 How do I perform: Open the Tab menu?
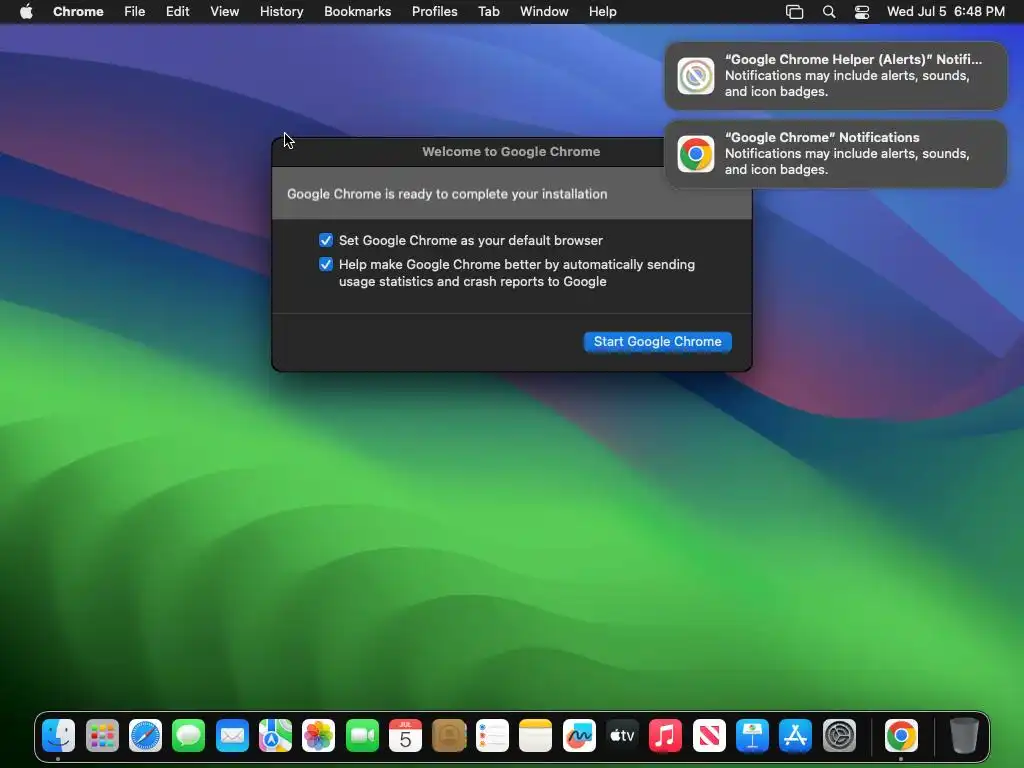[x=488, y=12]
